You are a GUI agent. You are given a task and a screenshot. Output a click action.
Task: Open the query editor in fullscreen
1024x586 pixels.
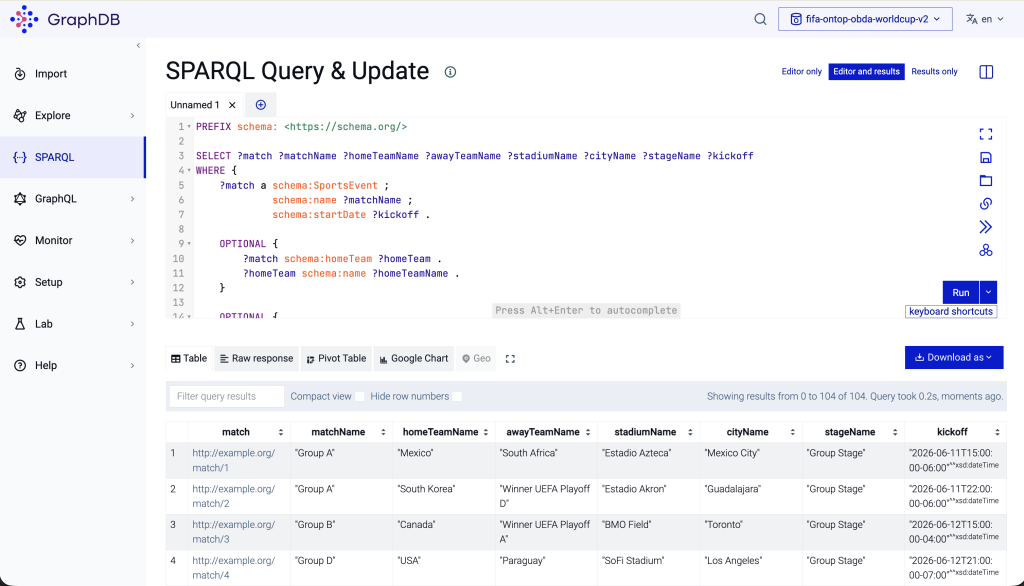[986, 134]
